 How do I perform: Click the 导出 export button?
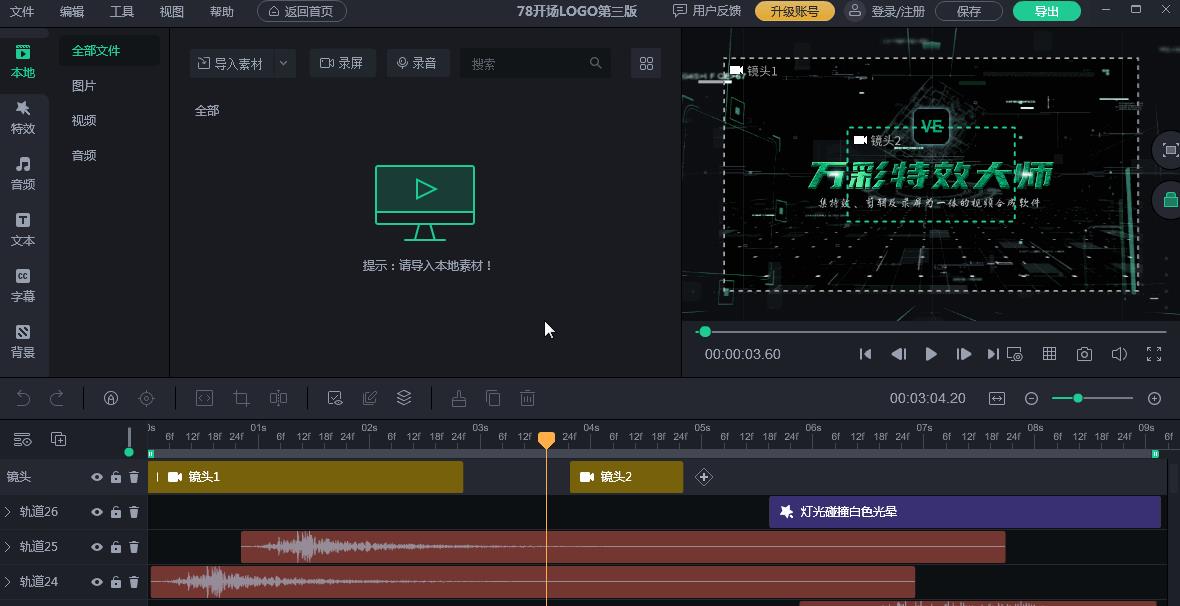point(1047,11)
